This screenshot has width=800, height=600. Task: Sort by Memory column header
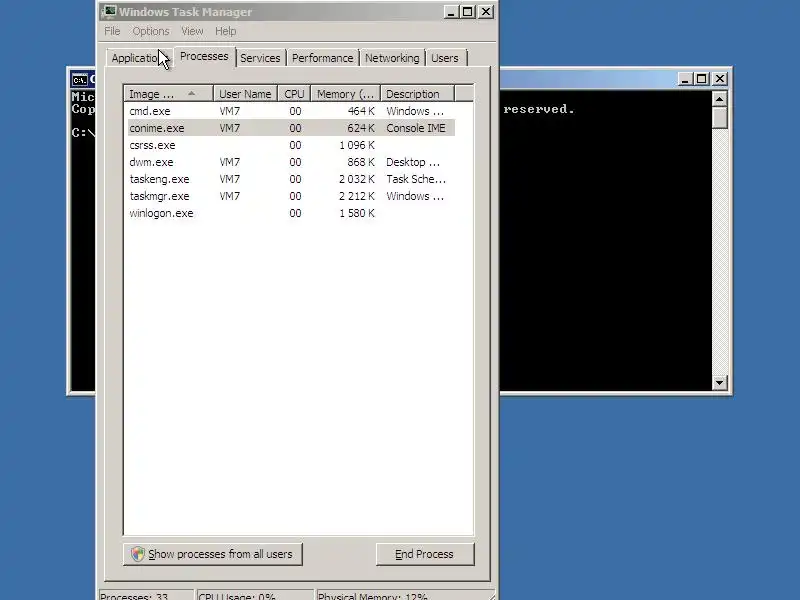click(x=345, y=94)
